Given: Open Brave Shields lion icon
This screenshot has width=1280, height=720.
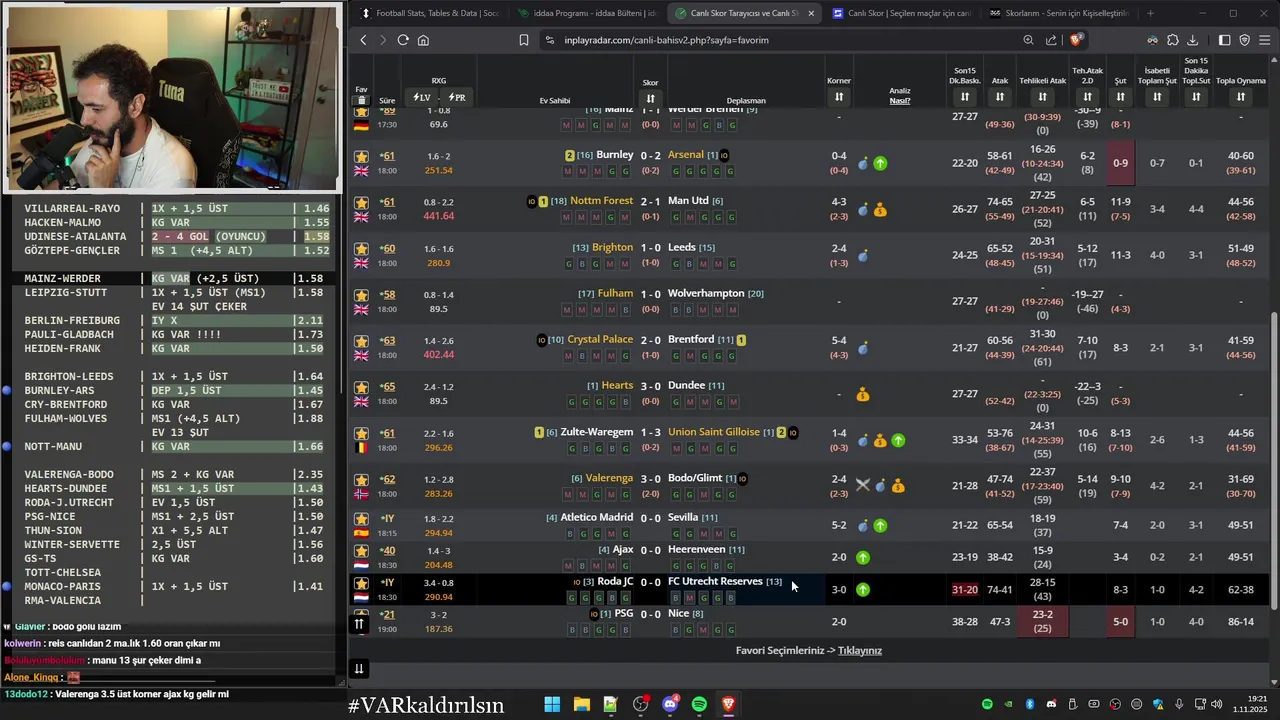Looking at the screenshot, I should click(1076, 40).
